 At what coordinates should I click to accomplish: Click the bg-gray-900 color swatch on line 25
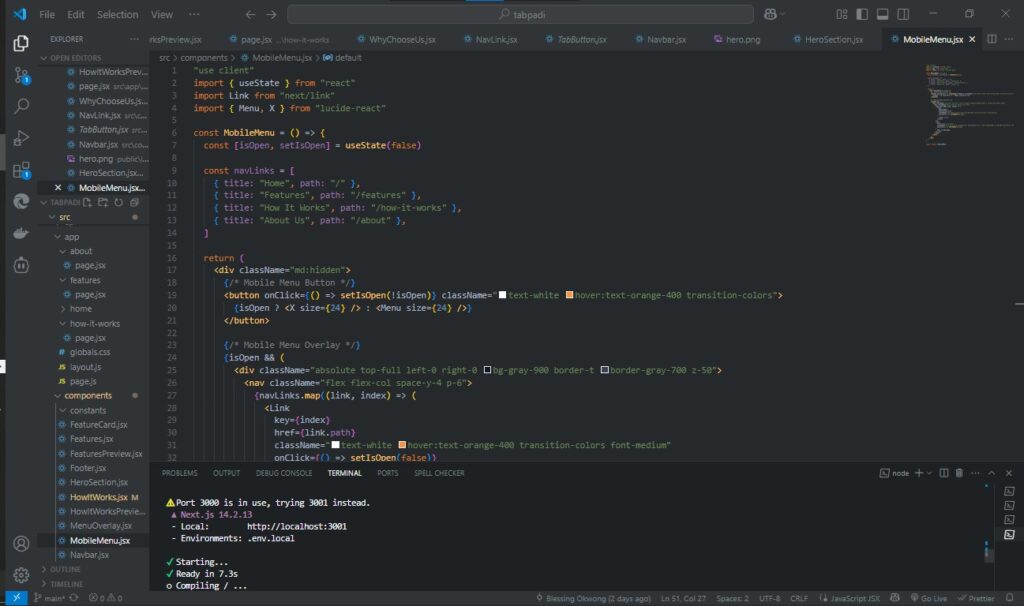pos(487,370)
